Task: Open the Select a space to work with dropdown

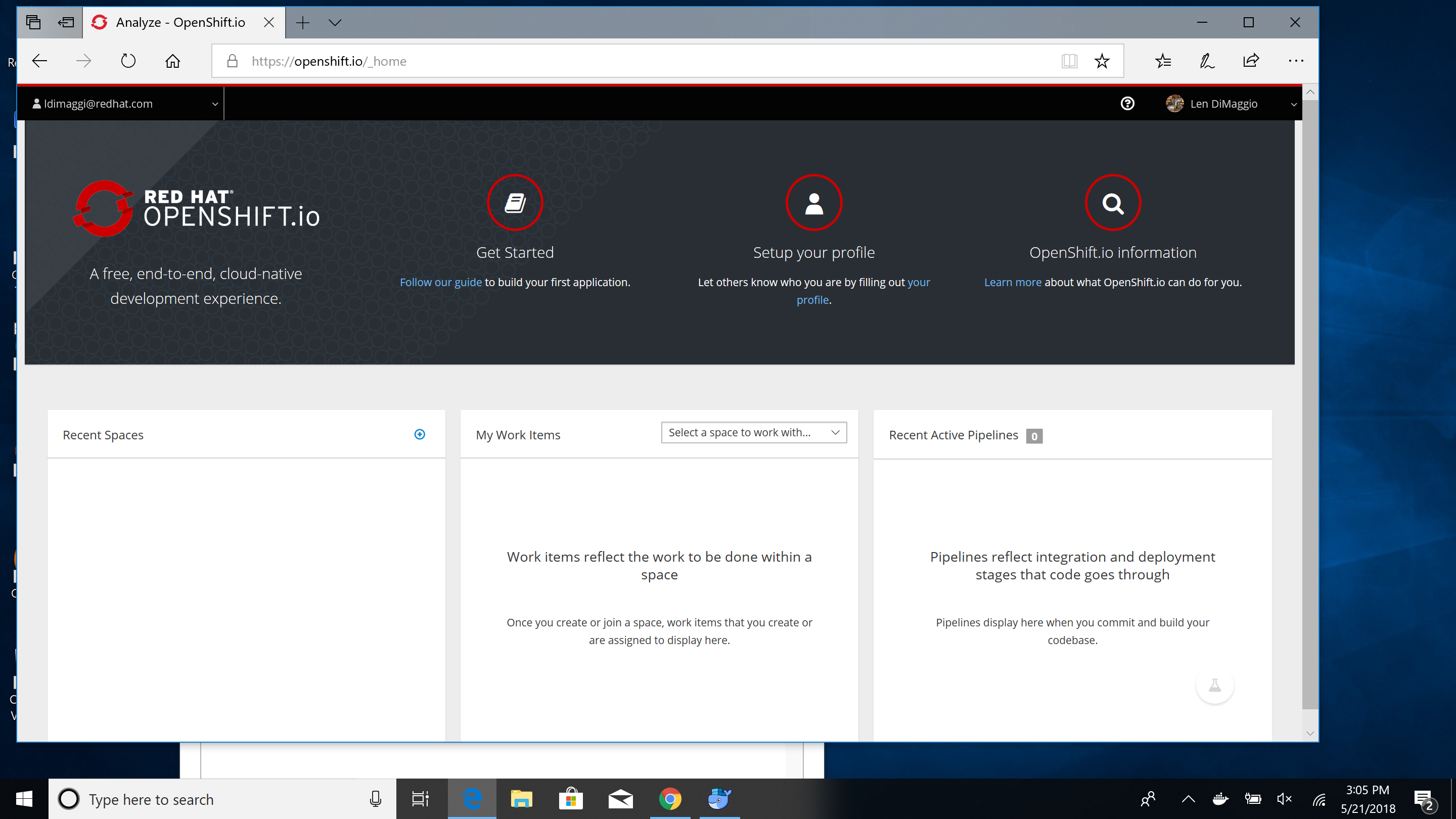Action: pos(753,432)
